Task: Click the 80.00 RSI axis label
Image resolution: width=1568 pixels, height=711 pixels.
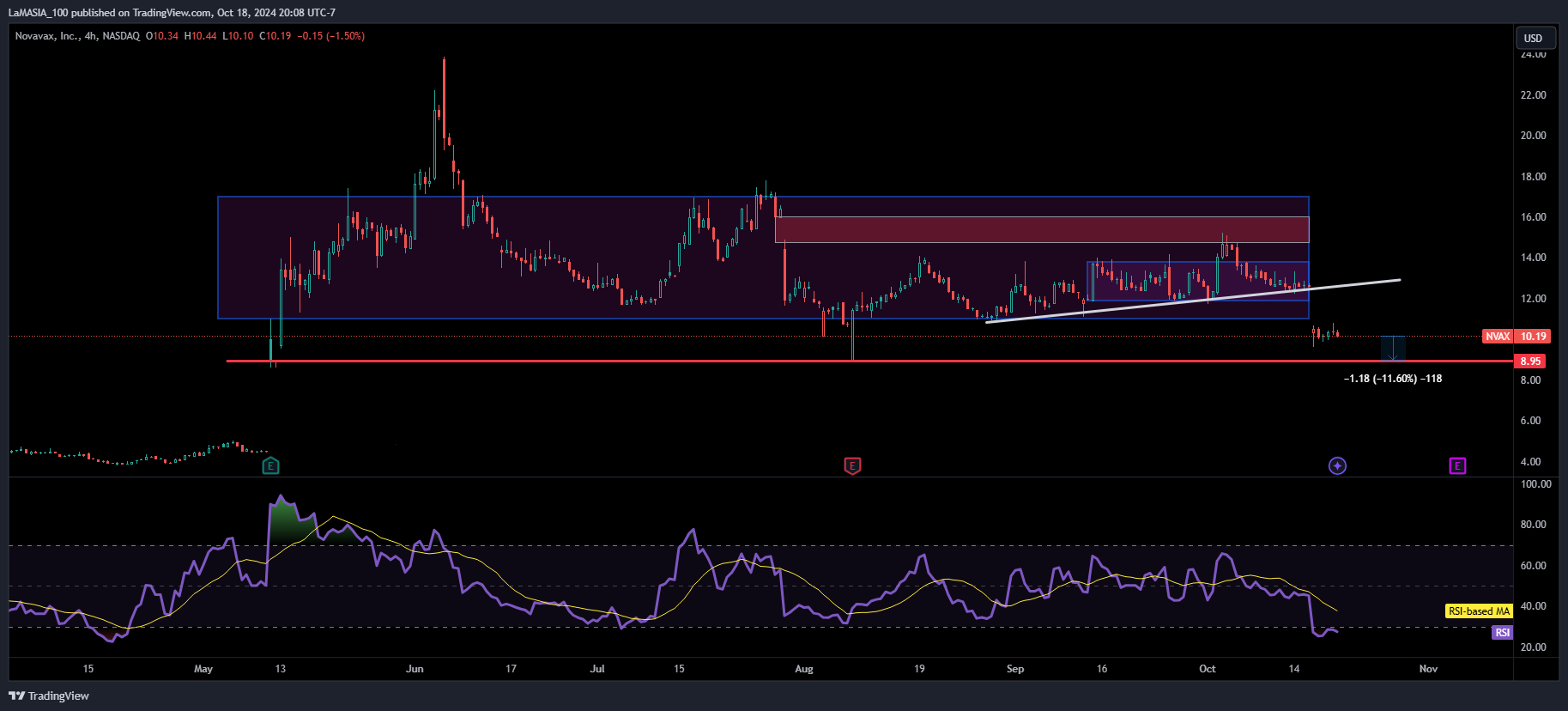Action: pyautogui.click(x=1533, y=525)
